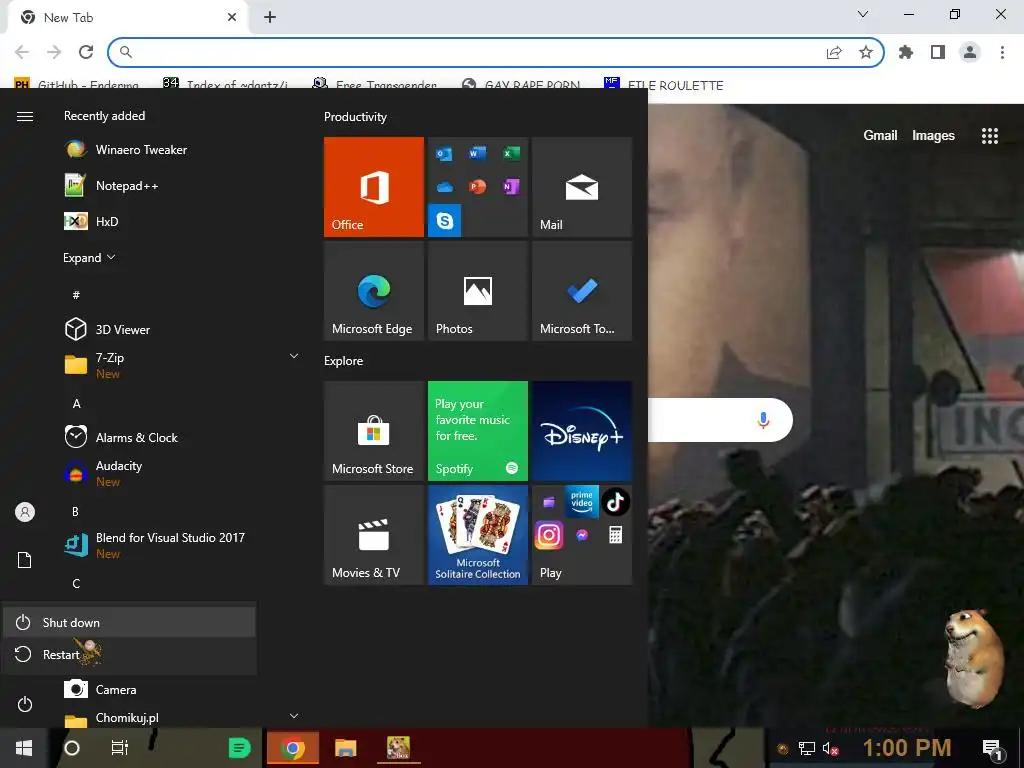The image size is (1024, 768).
Task: Click the Power icon in Start sidebar
Action: [x=25, y=704]
